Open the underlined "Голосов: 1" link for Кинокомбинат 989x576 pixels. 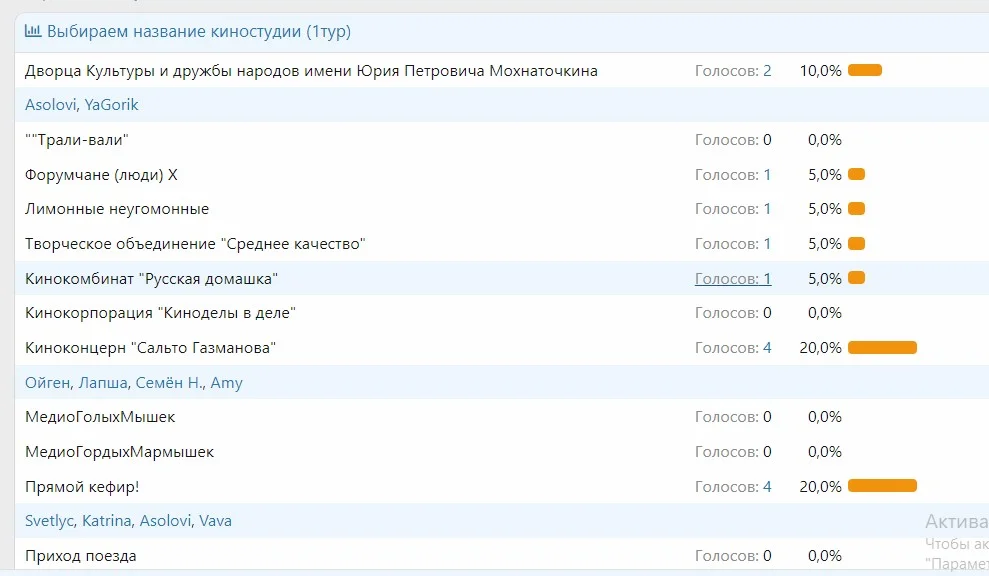[x=732, y=278]
